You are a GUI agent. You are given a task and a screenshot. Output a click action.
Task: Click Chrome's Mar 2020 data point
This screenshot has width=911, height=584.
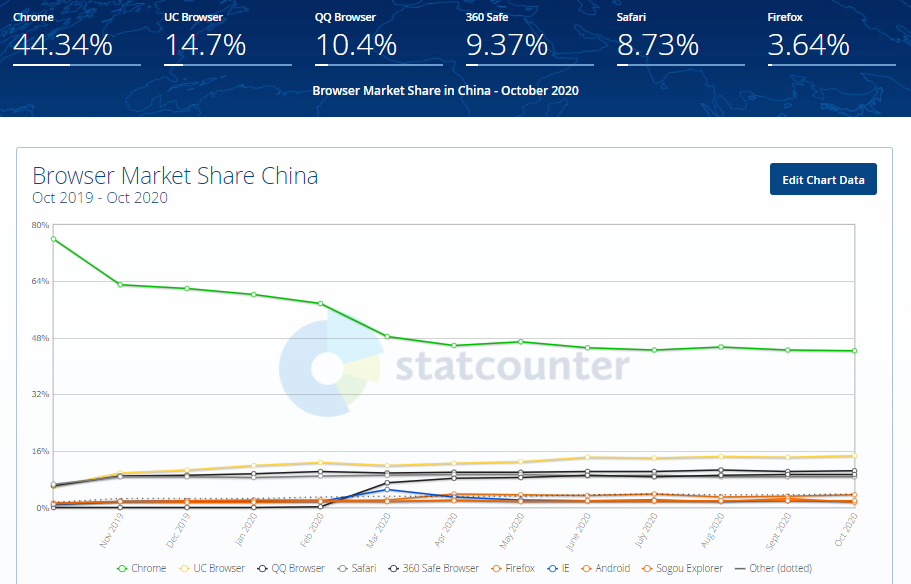pos(388,336)
